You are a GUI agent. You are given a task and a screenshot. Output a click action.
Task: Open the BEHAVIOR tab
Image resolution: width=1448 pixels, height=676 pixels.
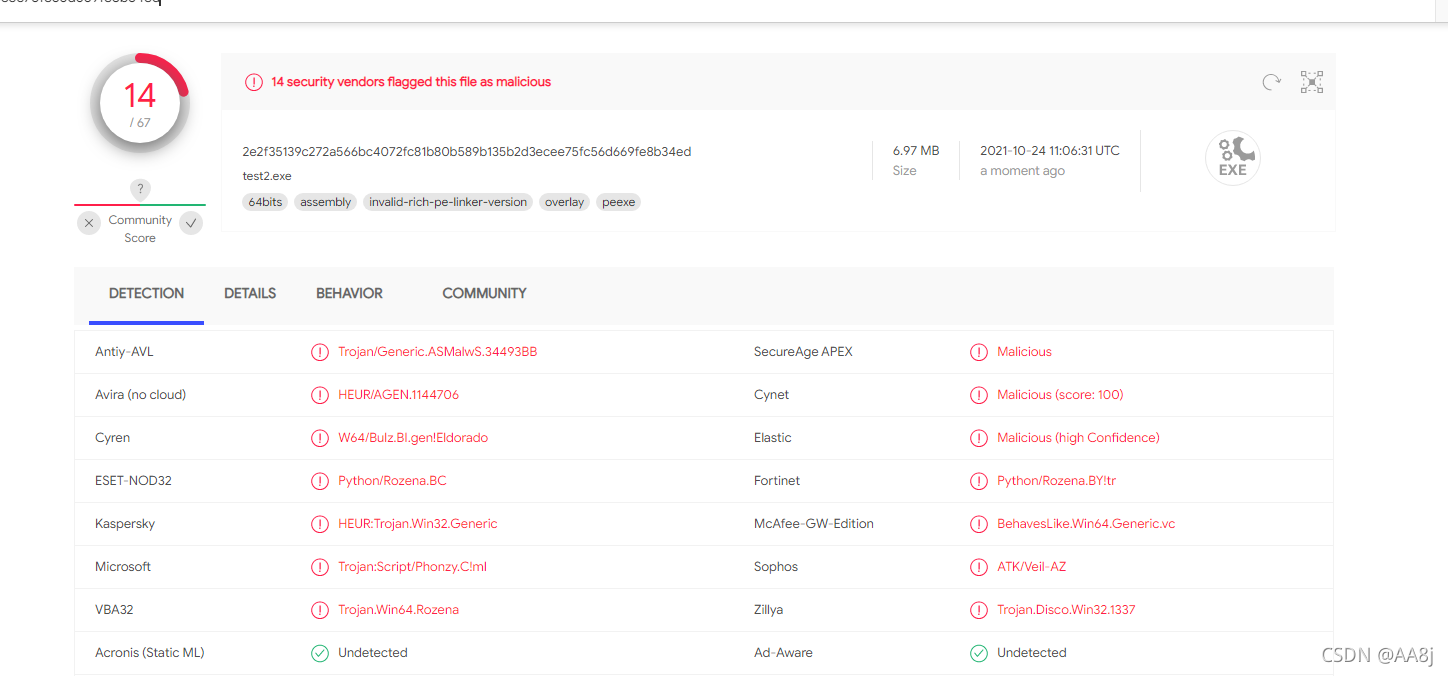[x=349, y=294]
